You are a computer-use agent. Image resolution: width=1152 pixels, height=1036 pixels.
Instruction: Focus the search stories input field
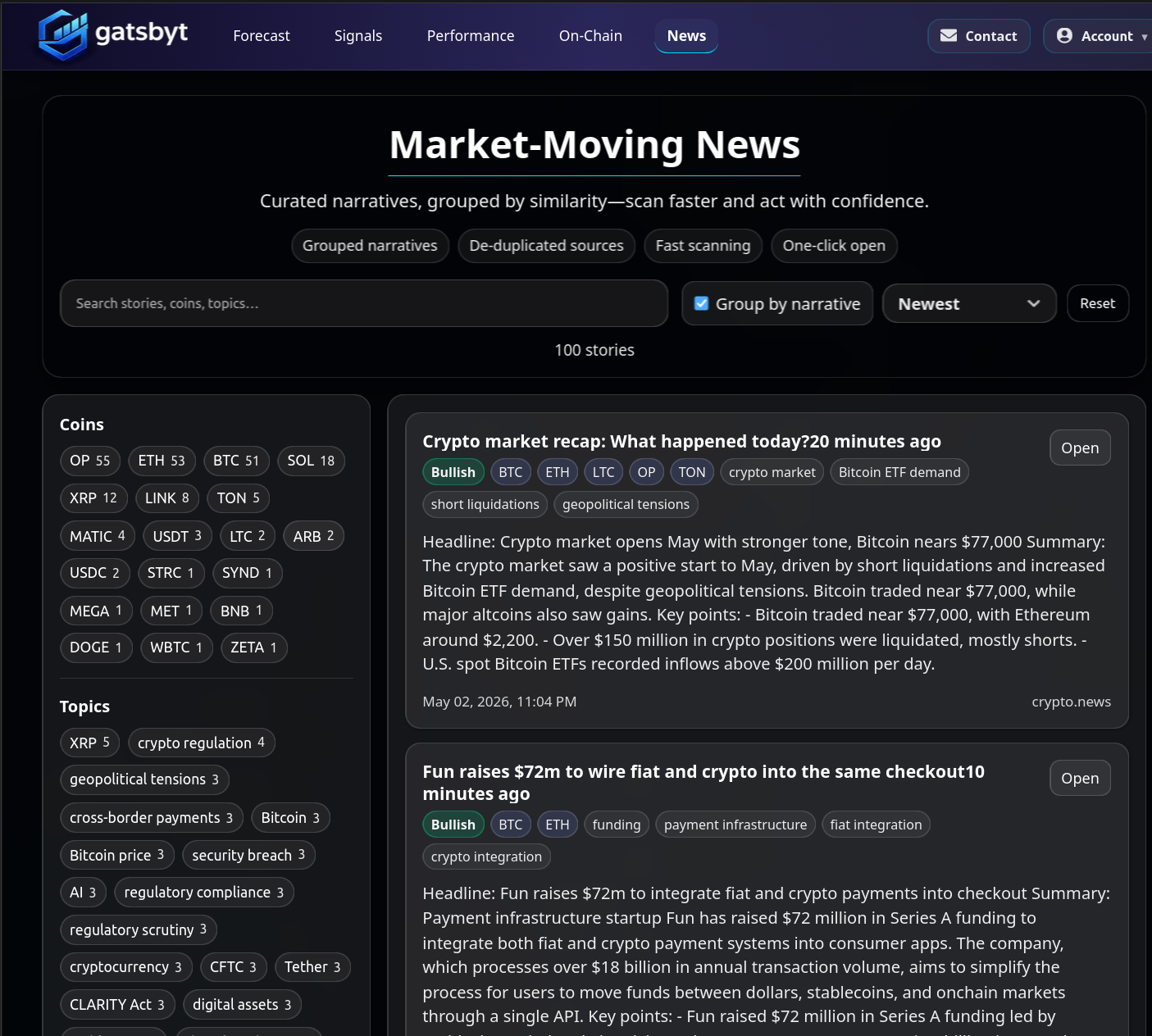tap(364, 303)
